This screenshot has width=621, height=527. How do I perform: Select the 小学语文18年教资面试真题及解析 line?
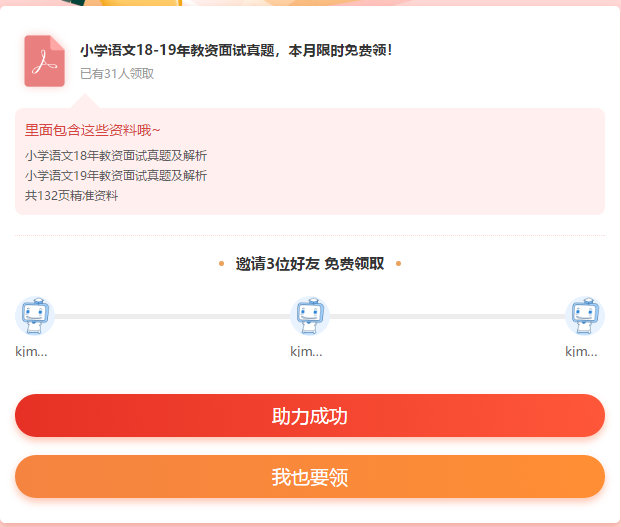116,155
